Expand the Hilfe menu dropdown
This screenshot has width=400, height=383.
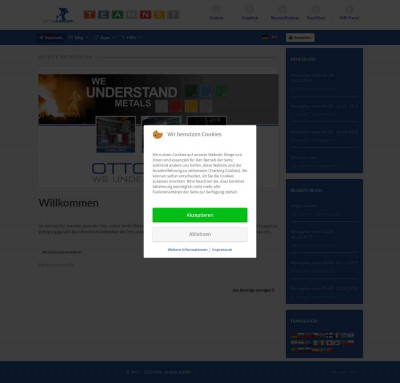pos(131,38)
